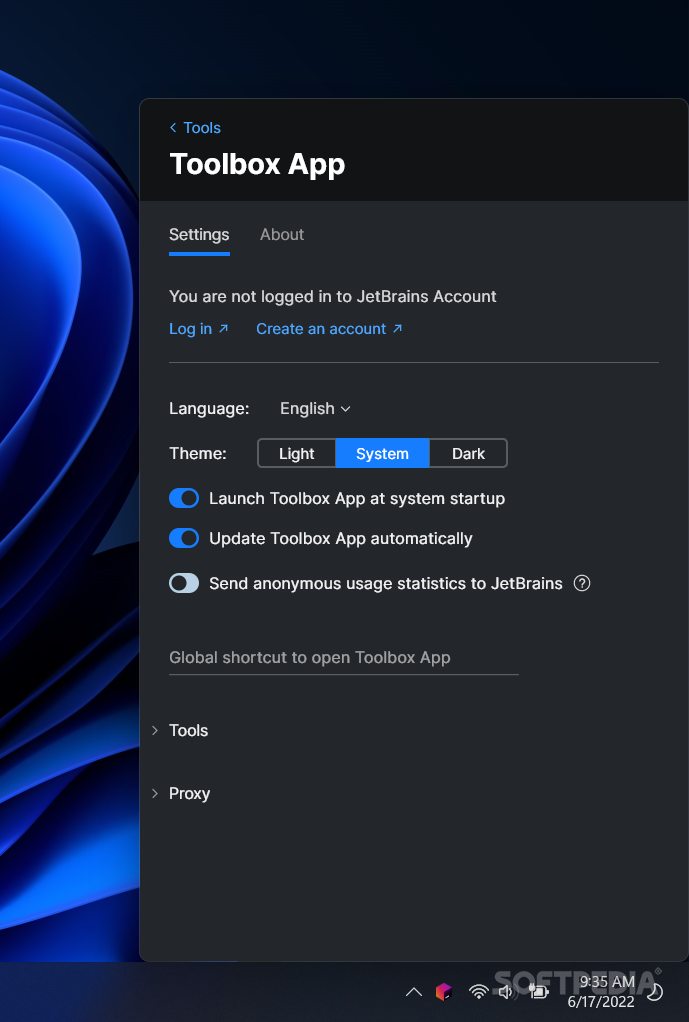Enable Send anonymous usage statistics switch
The image size is (689, 1022).
(x=184, y=583)
